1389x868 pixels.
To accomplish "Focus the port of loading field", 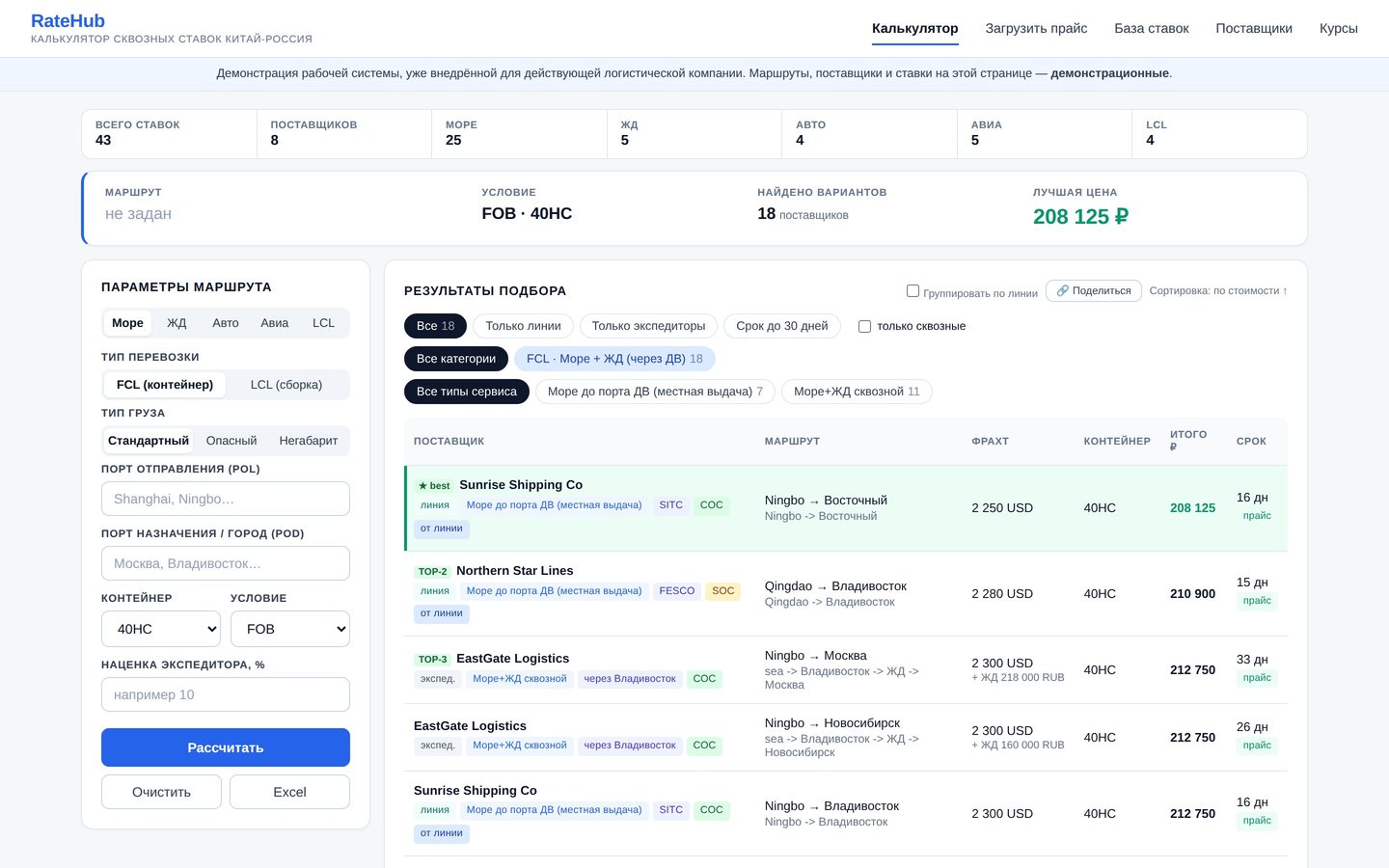I will (x=226, y=499).
